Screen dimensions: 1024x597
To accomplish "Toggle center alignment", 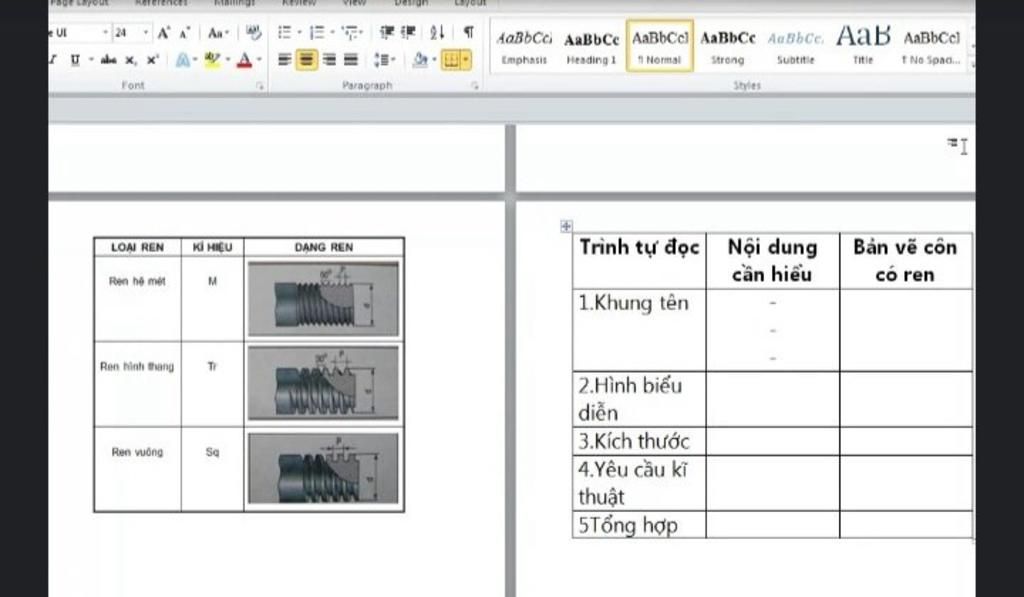I will coord(306,60).
